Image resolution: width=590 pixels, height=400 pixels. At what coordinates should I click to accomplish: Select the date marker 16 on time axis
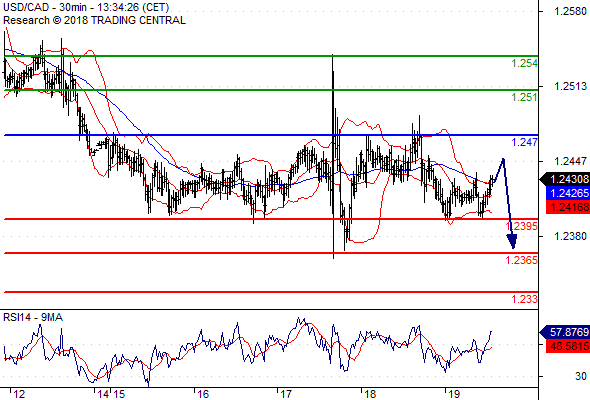(x=203, y=394)
